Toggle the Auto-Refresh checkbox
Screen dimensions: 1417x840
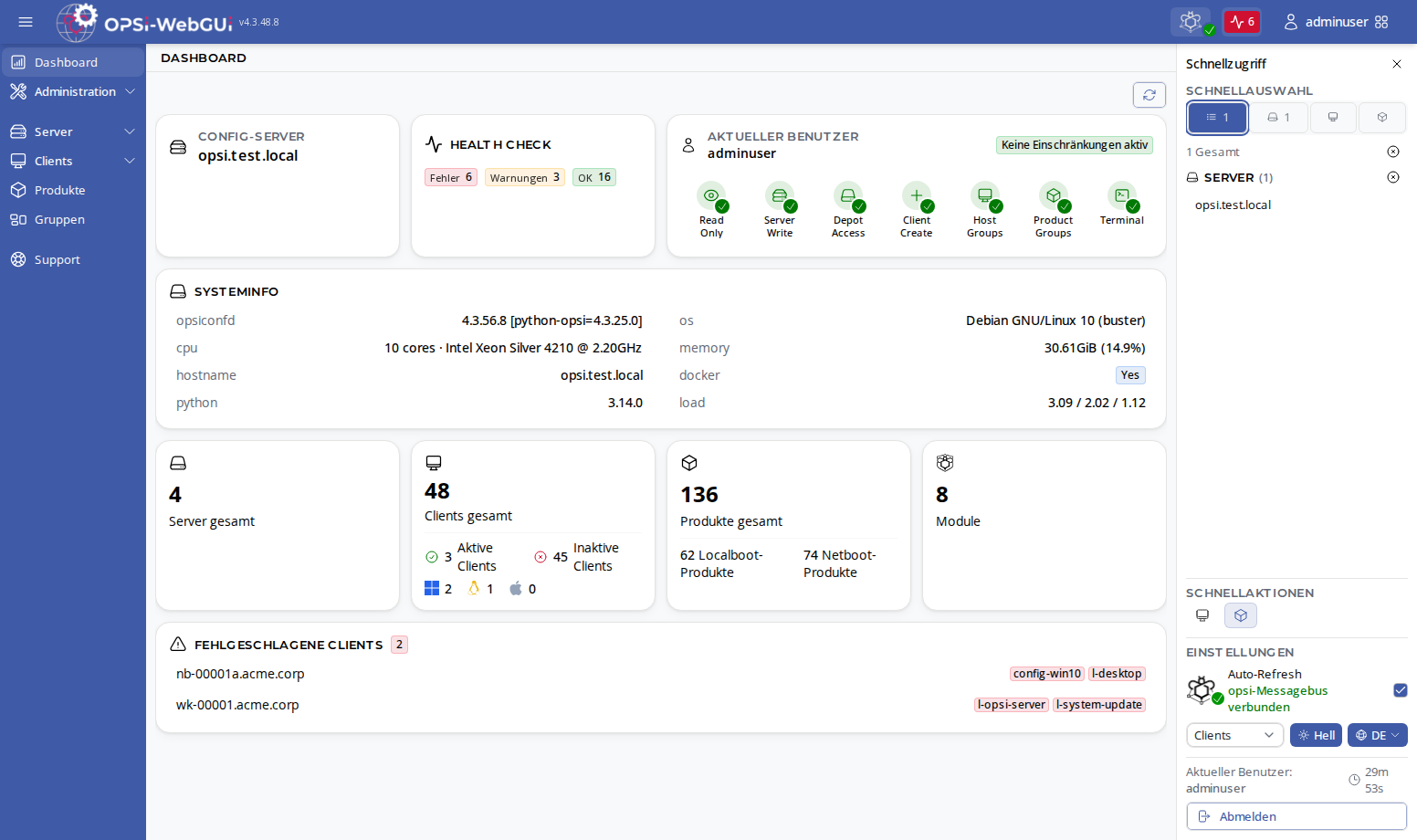(x=1401, y=690)
